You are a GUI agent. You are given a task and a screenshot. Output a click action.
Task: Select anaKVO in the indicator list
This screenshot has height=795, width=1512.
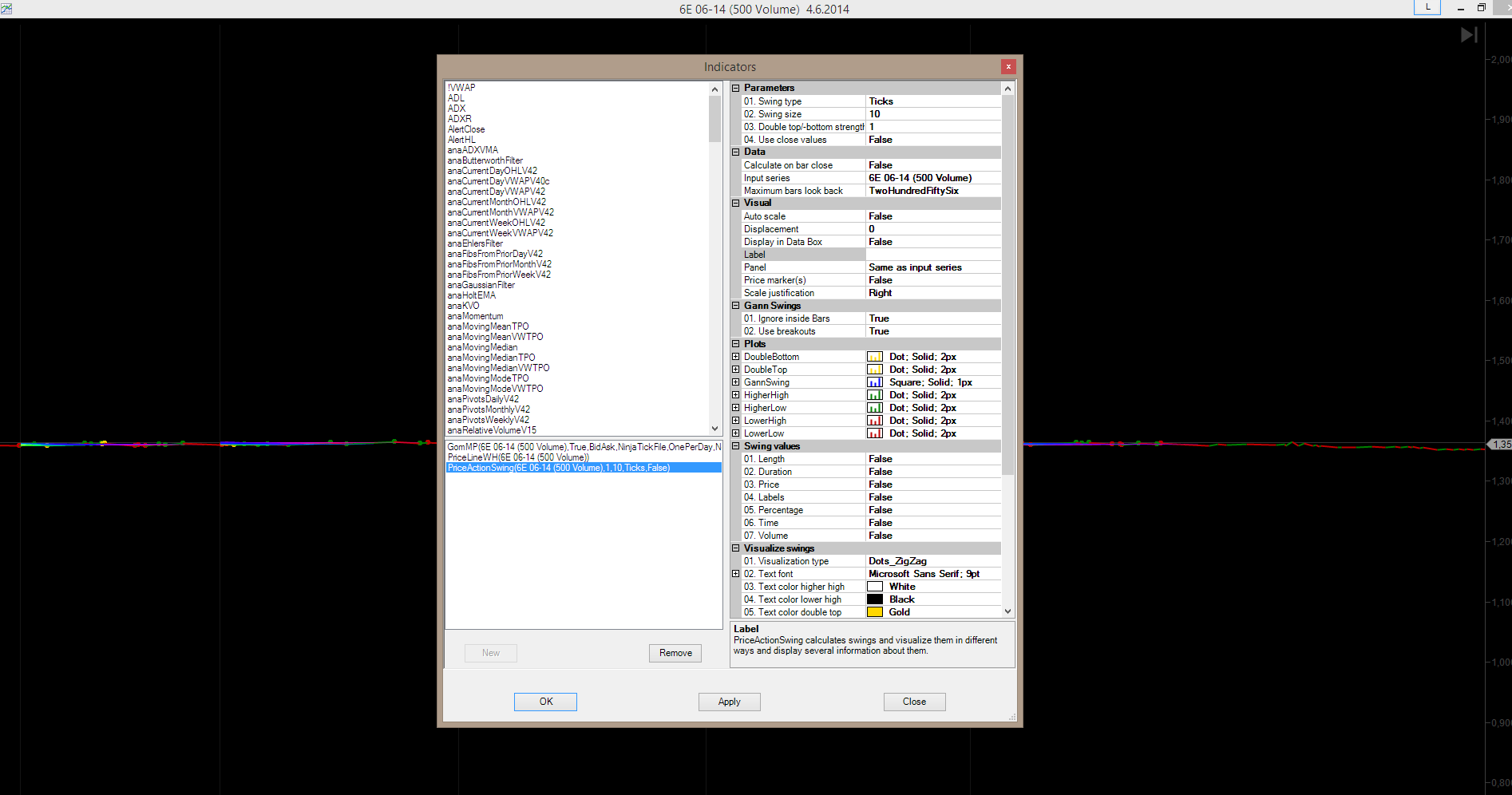(x=464, y=306)
